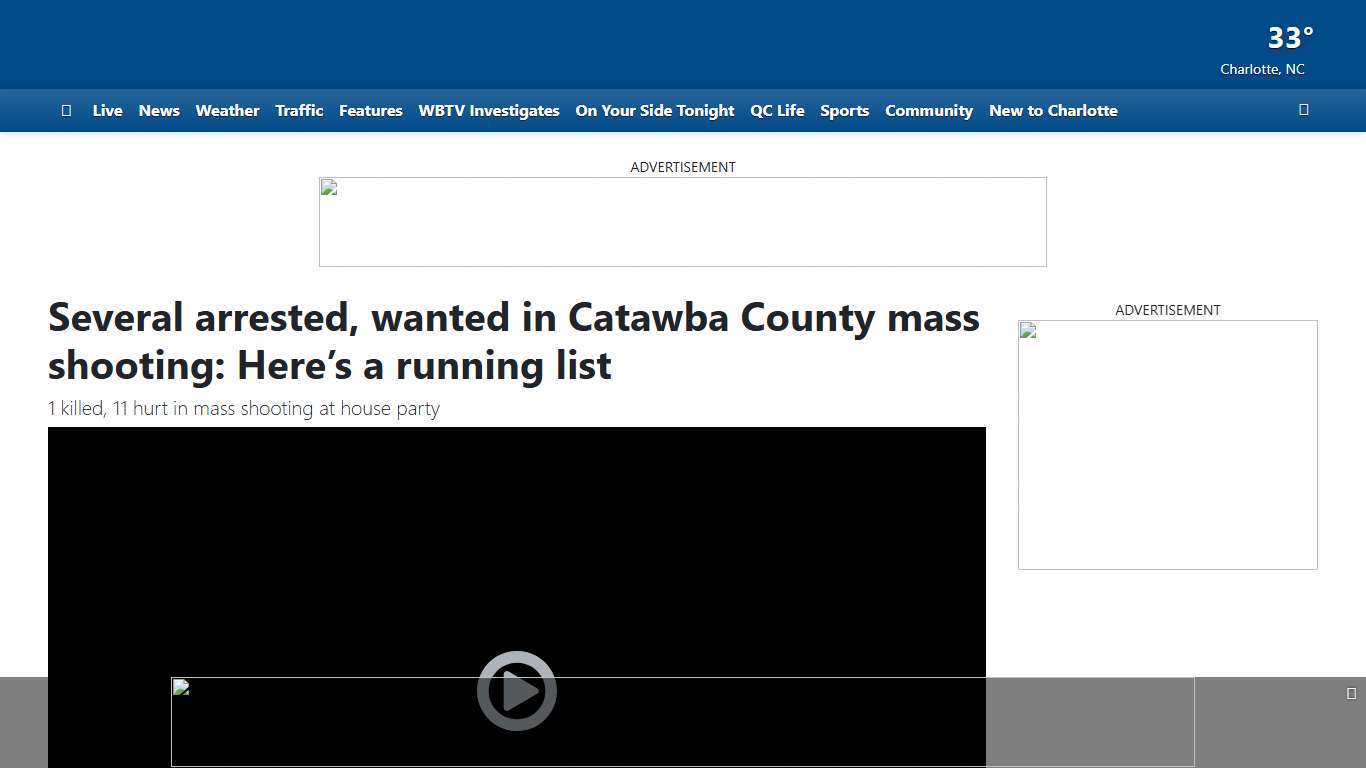Image resolution: width=1366 pixels, height=768 pixels.
Task: Open the Weather section
Action: (227, 111)
